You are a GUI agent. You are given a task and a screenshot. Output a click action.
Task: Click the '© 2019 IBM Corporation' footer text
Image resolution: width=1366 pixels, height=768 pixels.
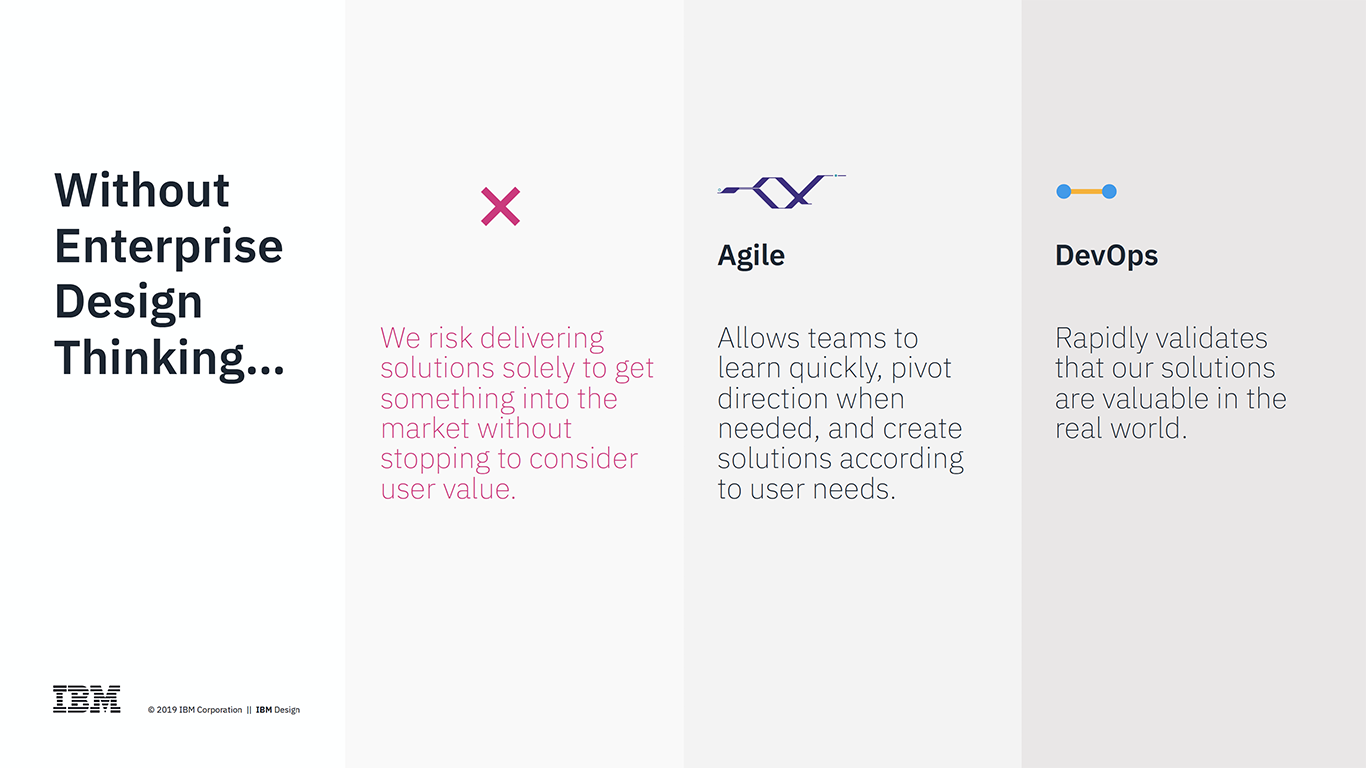[x=195, y=710]
